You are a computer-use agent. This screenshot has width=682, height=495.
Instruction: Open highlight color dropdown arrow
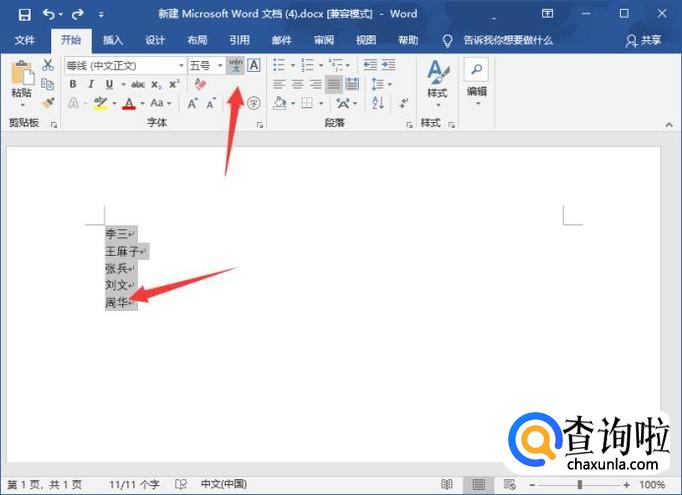point(114,104)
